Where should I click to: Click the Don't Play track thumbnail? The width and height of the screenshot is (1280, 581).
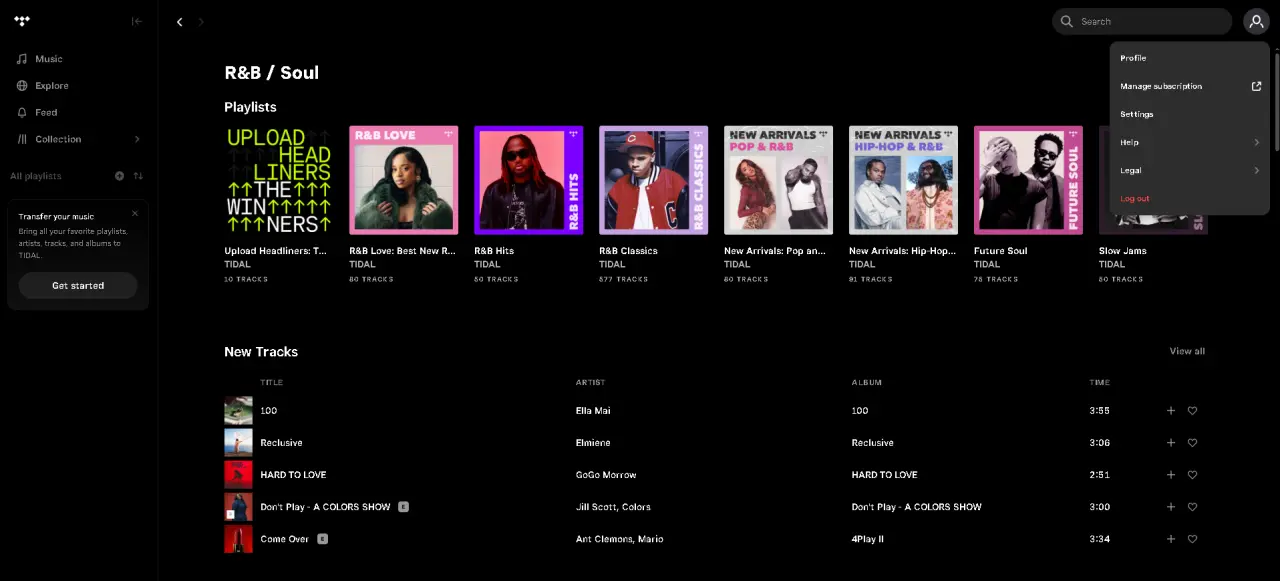[238, 507]
